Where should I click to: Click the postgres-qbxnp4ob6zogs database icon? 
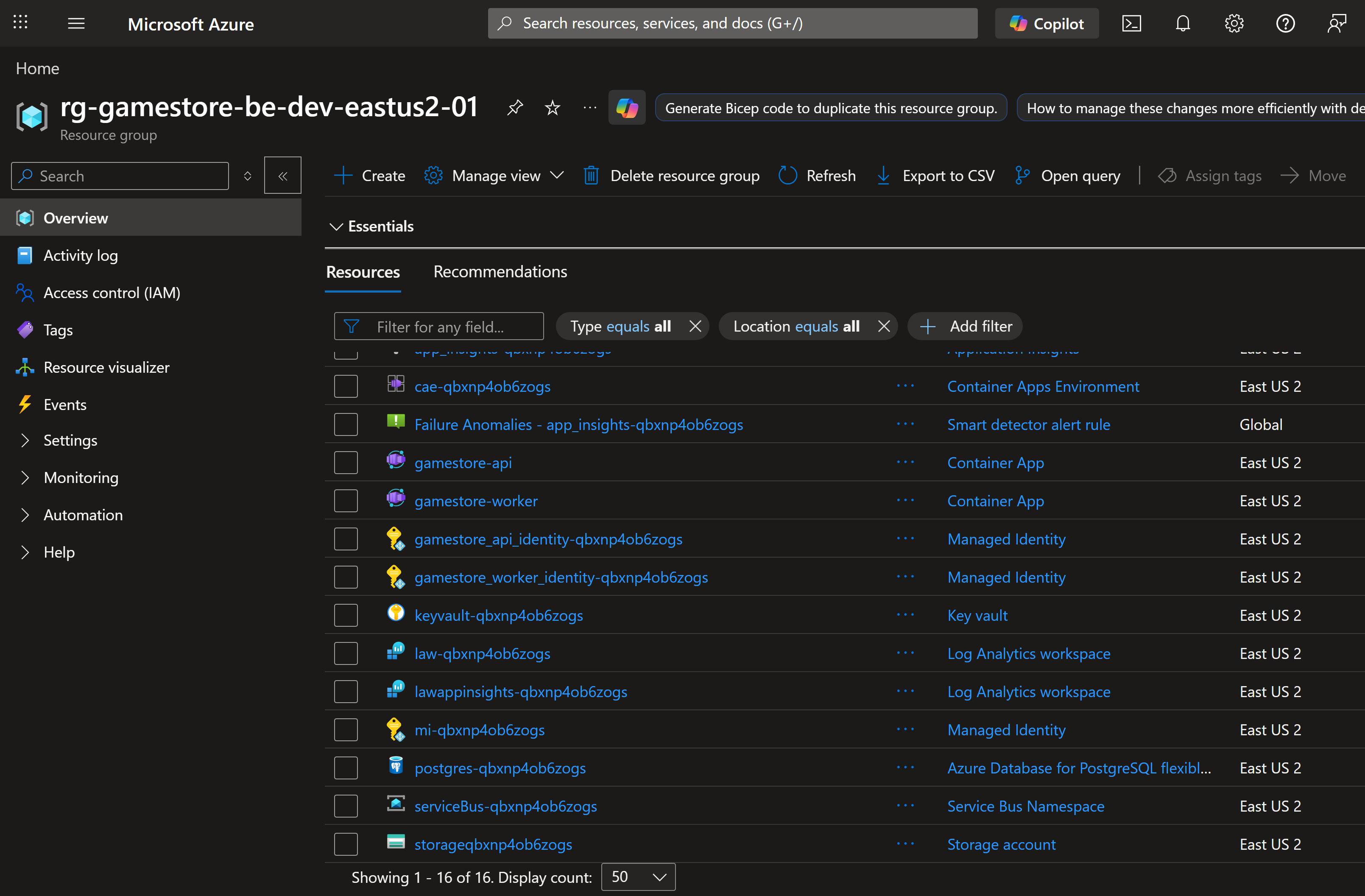[396, 765]
